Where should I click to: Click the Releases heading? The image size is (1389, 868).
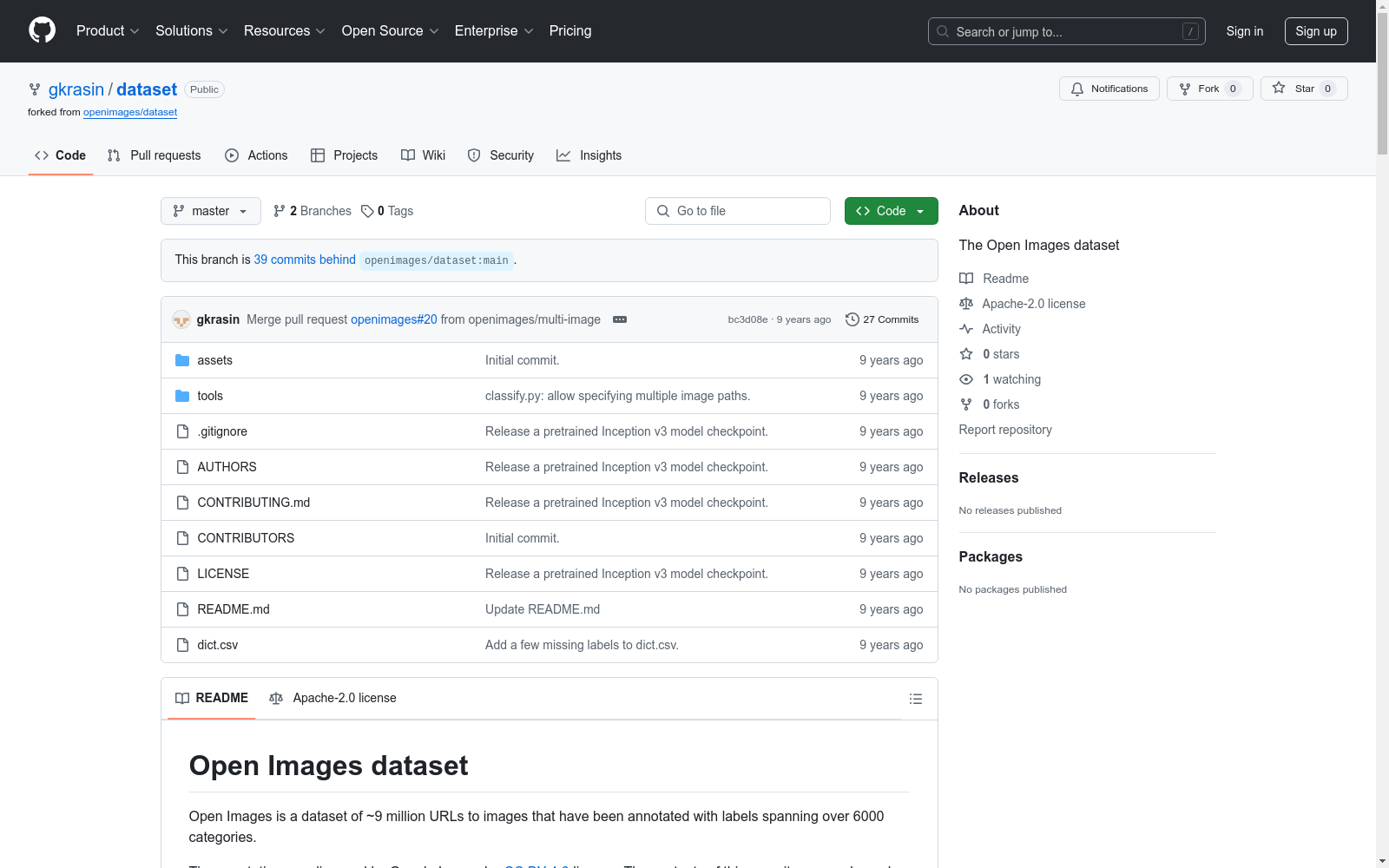(x=989, y=477)
